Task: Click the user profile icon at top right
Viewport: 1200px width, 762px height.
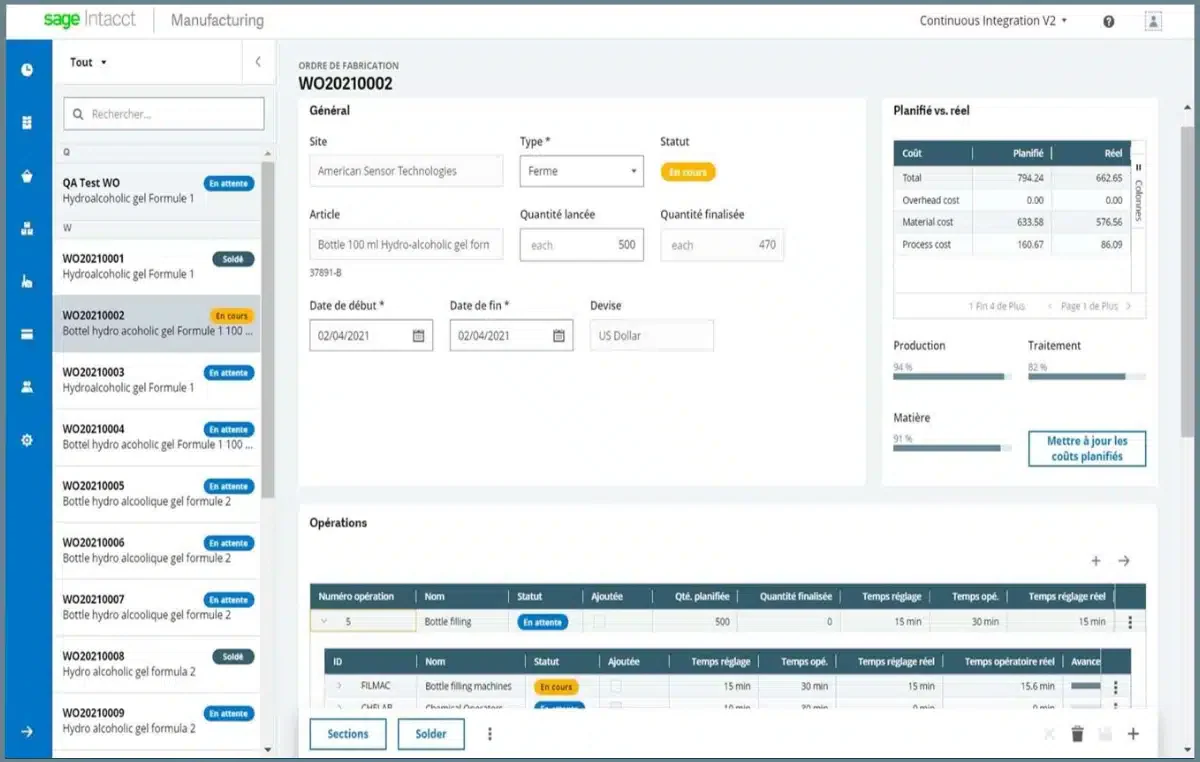Action: (1154, 21)
